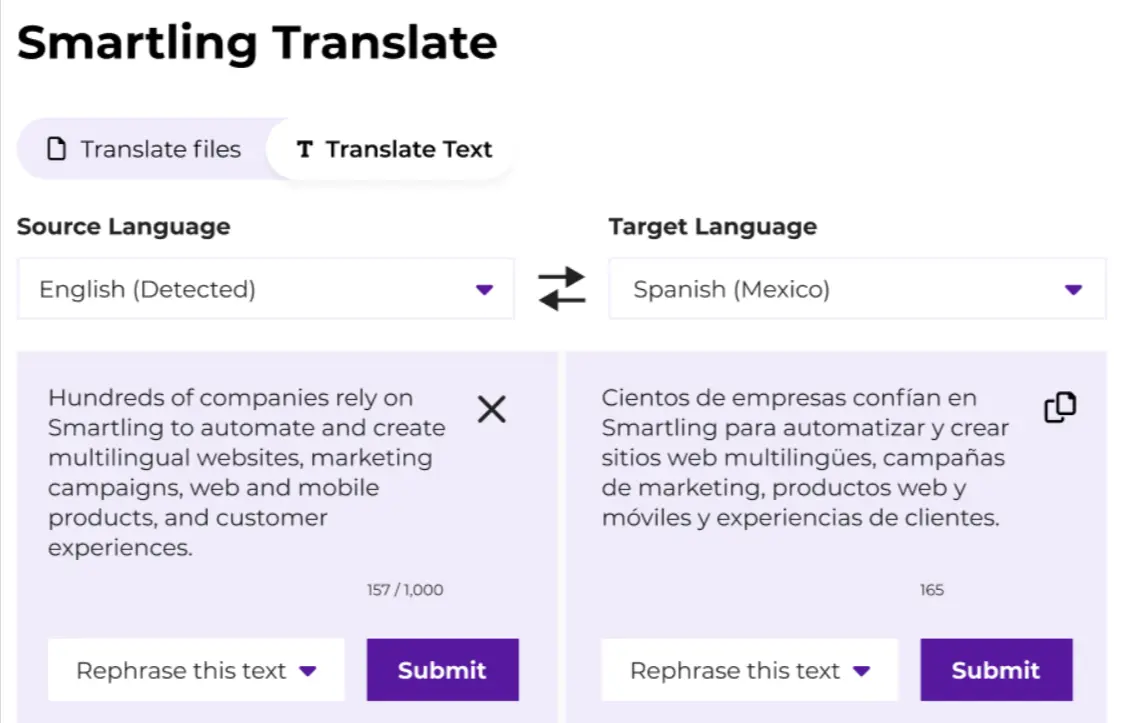Open the English (Detected) language dropdown
This screenshot has height=723, width=1132.
coord(265,289)
